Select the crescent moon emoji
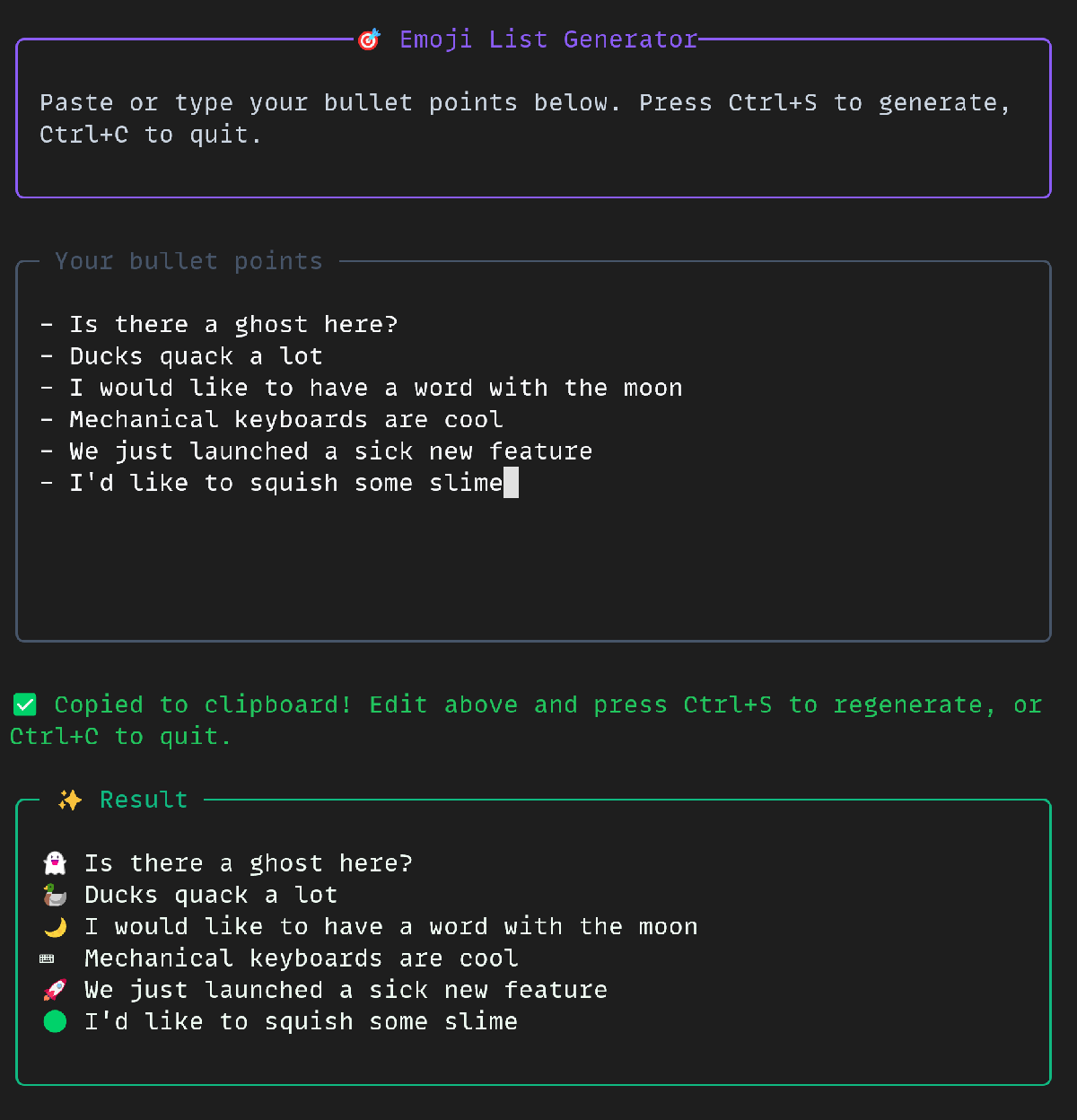 (x=54, y=925)
